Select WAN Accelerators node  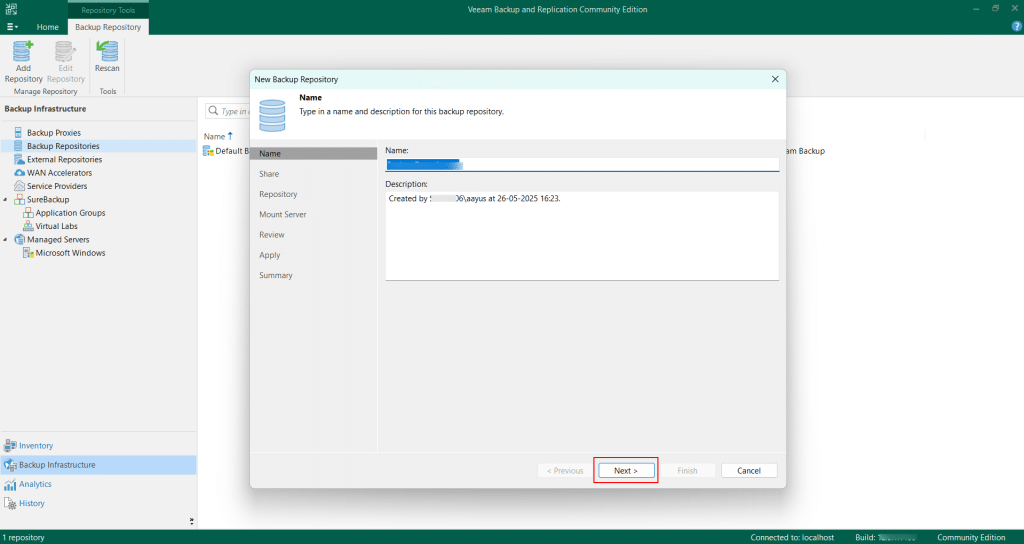pyautogui.click(x=59, y=173)
